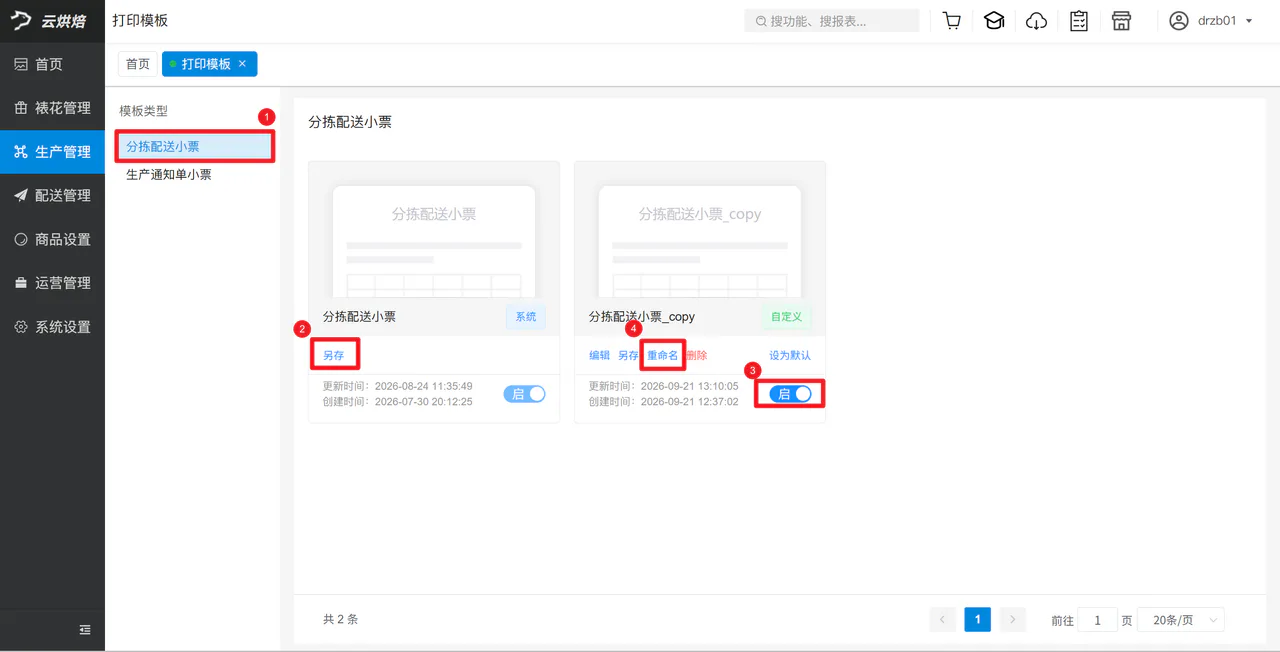
Task: Click the 裱花管理 icon in the sidebar
Action: 21,108
